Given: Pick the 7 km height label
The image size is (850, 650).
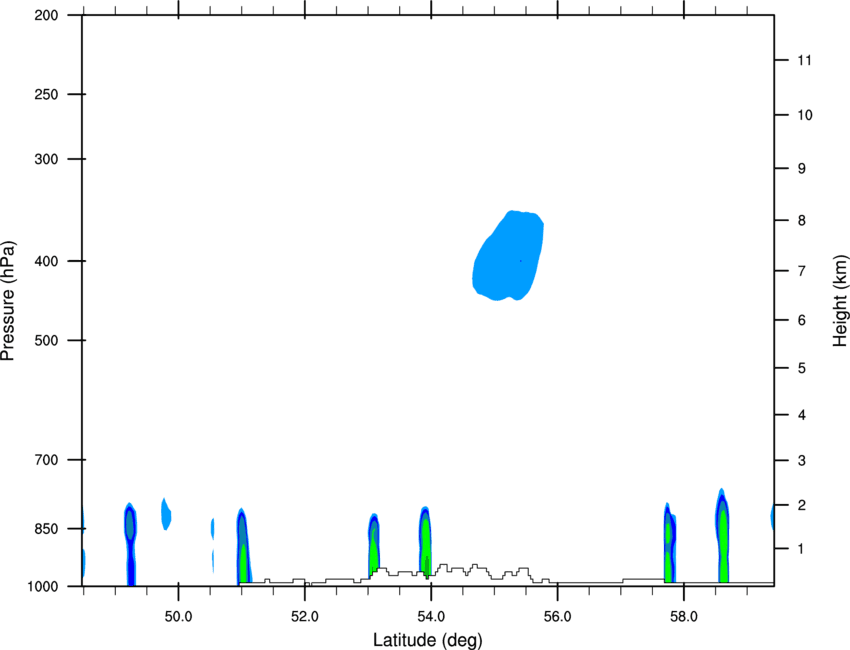Looking at the screenshot, I should click(x=802, y=271).
